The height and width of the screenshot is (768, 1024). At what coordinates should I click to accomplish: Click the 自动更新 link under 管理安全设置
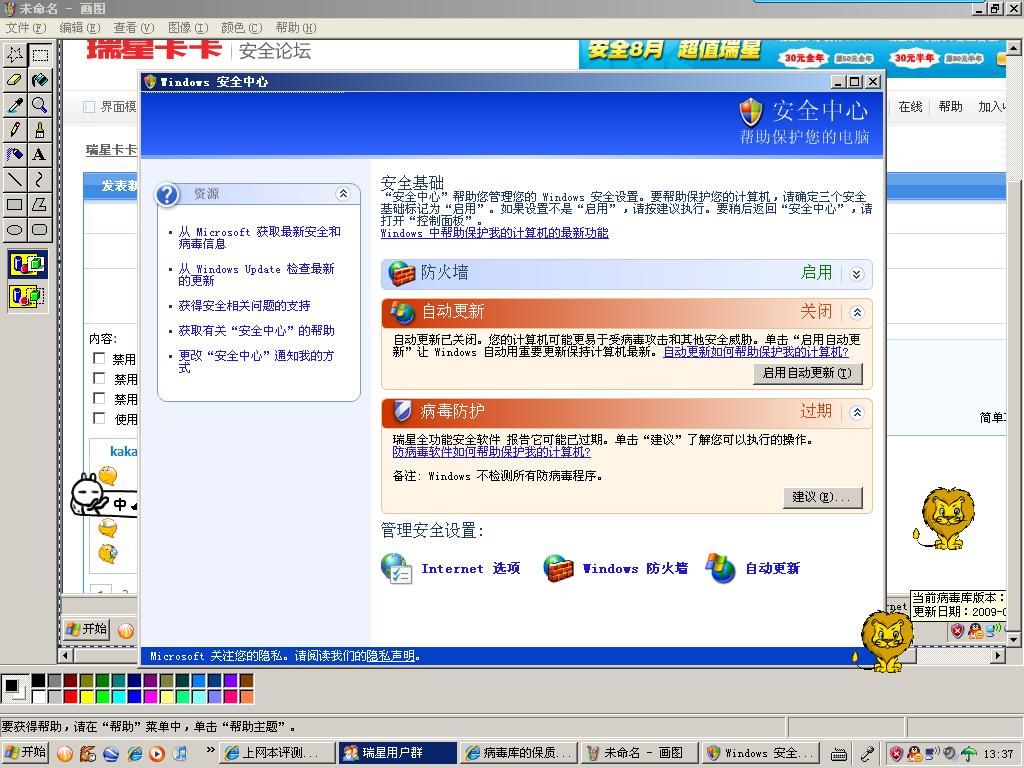[x=773, y=569]
